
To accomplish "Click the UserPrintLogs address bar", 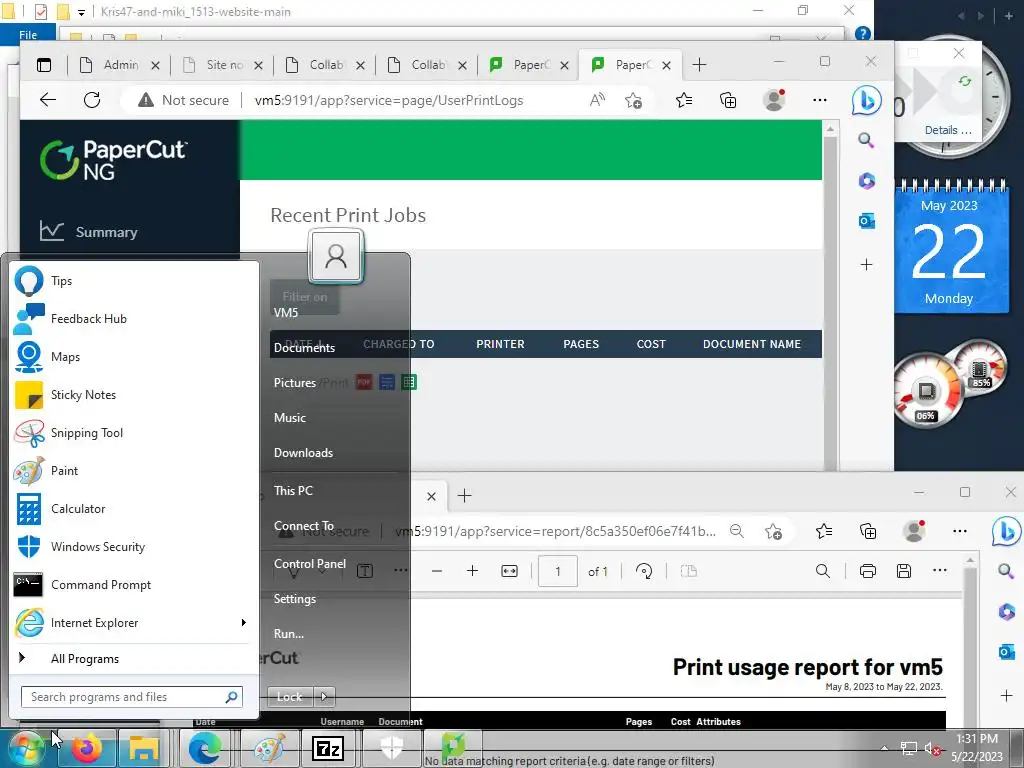I will pos(389,101).
